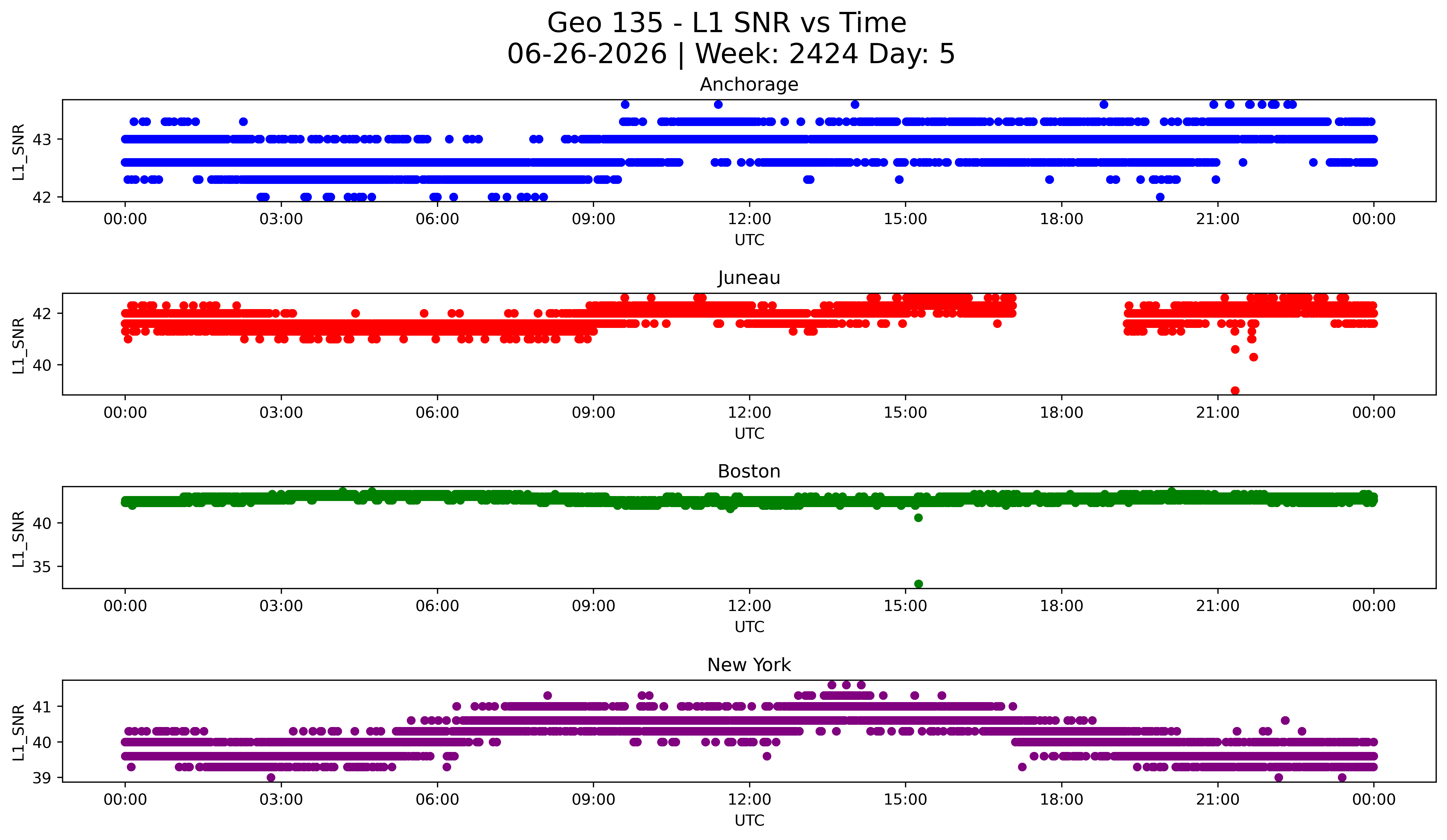This screenshot has height=840, width=1447.
Task: Click the New York subplot title
Action: [x=749, y=665]
